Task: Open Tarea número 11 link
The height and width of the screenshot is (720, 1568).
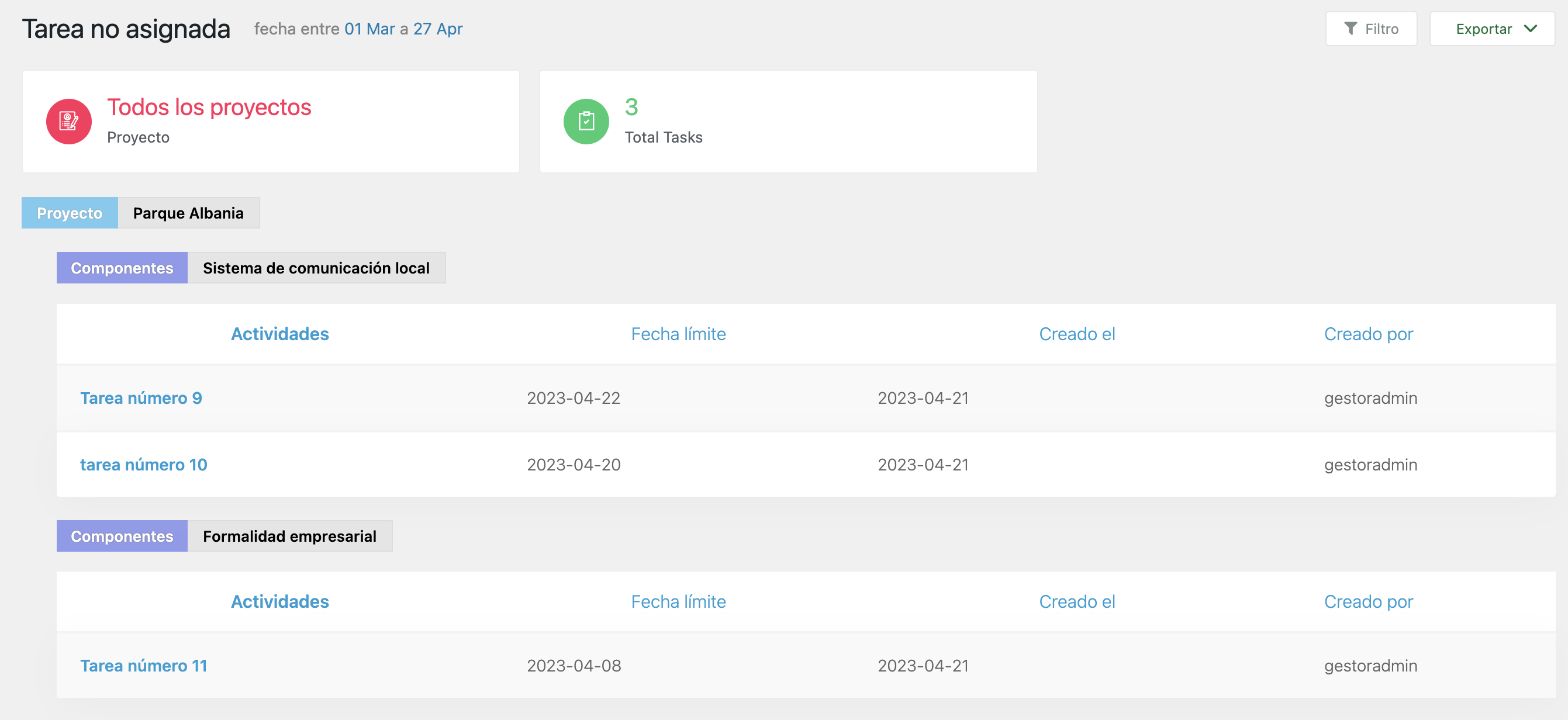Action: pos(144,666)
